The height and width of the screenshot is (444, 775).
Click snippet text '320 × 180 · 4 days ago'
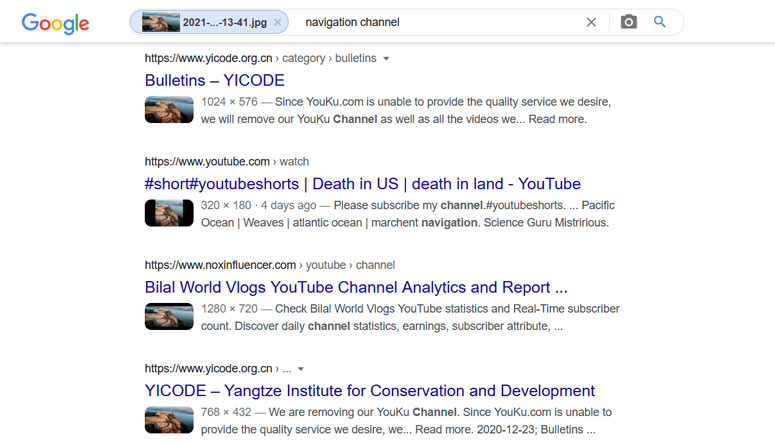point(258,205)
